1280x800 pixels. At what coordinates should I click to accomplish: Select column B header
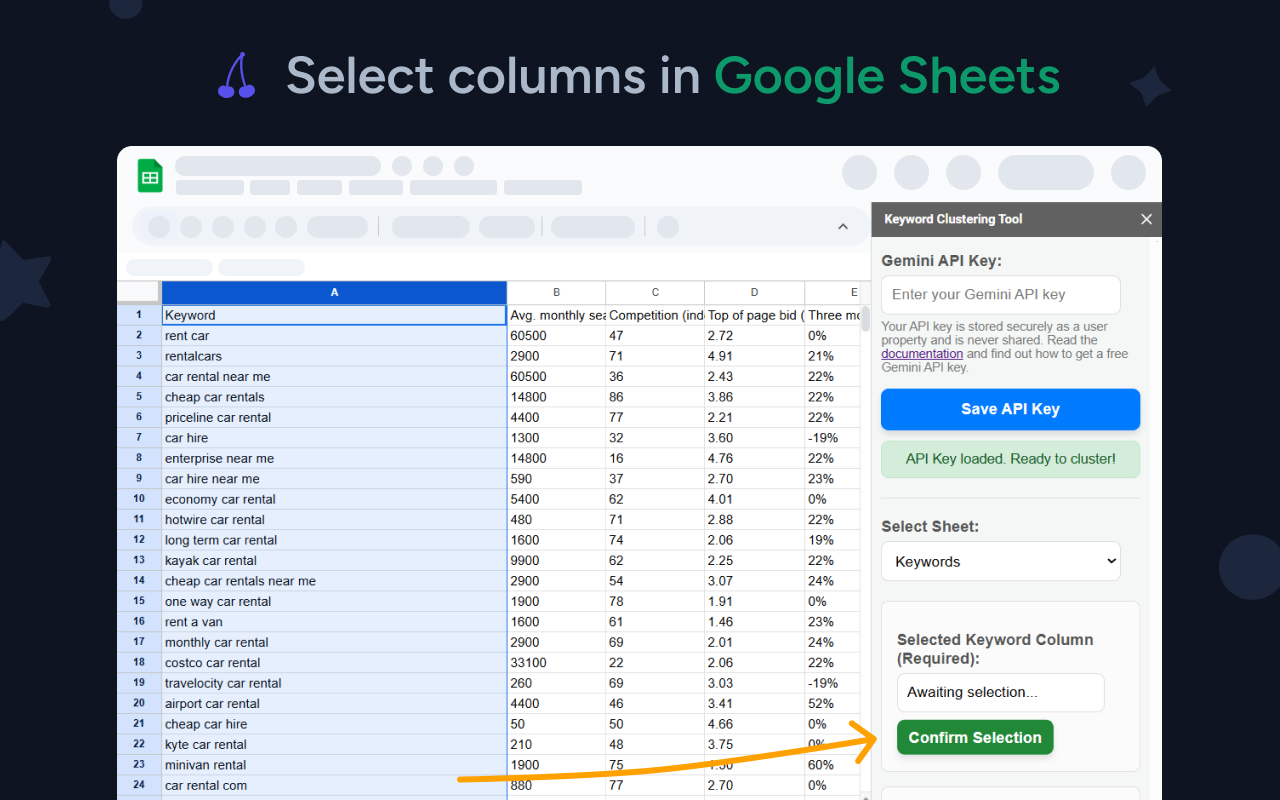[x=556, y=292]
